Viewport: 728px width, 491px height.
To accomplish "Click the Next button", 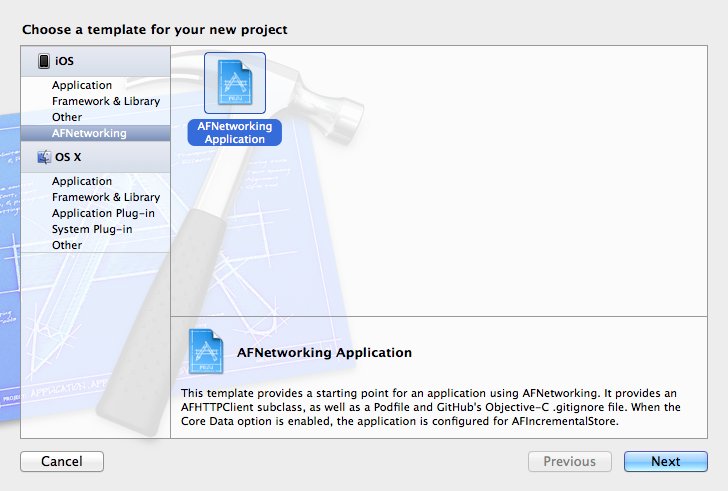I will pos(666,461).
